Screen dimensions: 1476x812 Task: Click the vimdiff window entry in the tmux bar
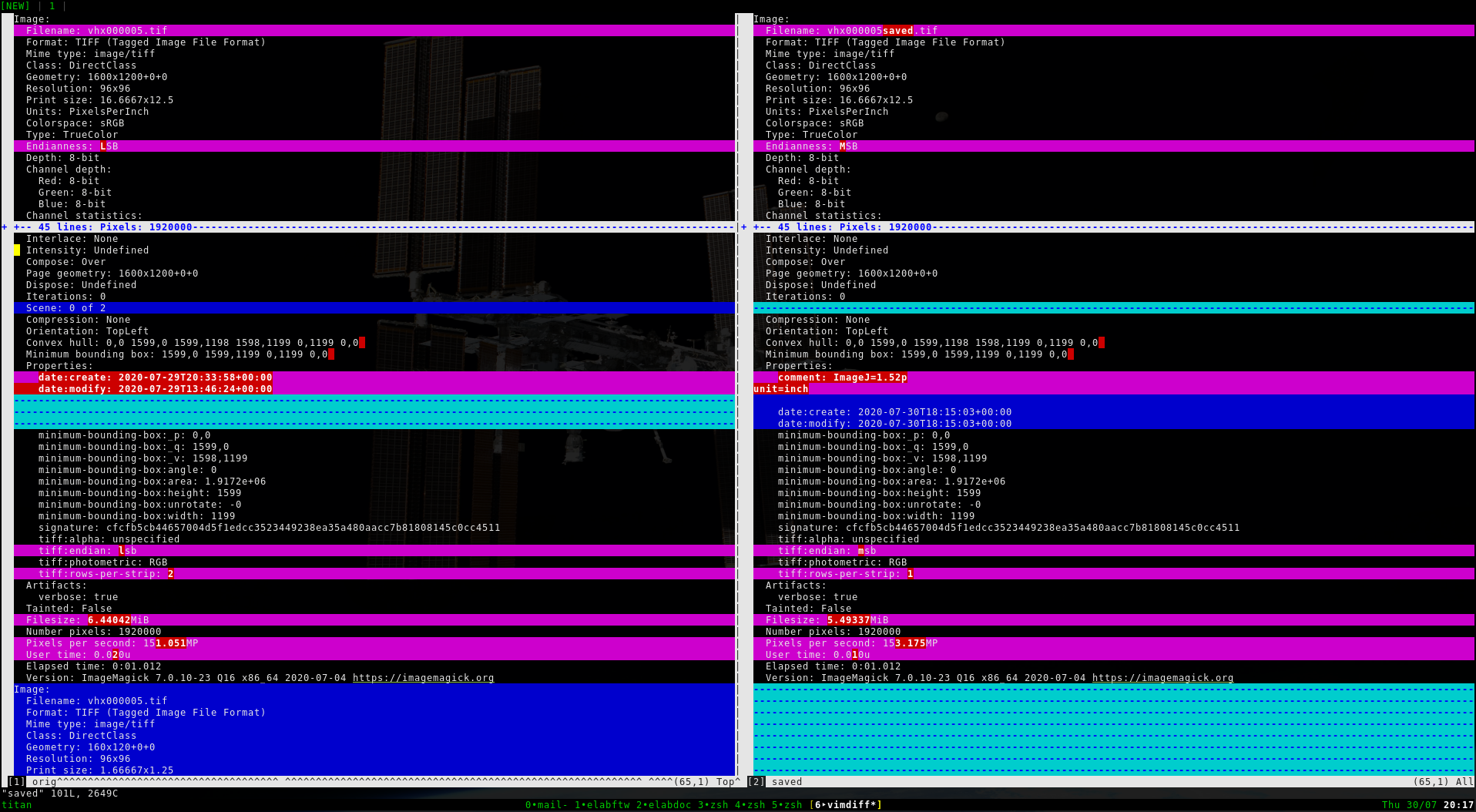(845, 804)
